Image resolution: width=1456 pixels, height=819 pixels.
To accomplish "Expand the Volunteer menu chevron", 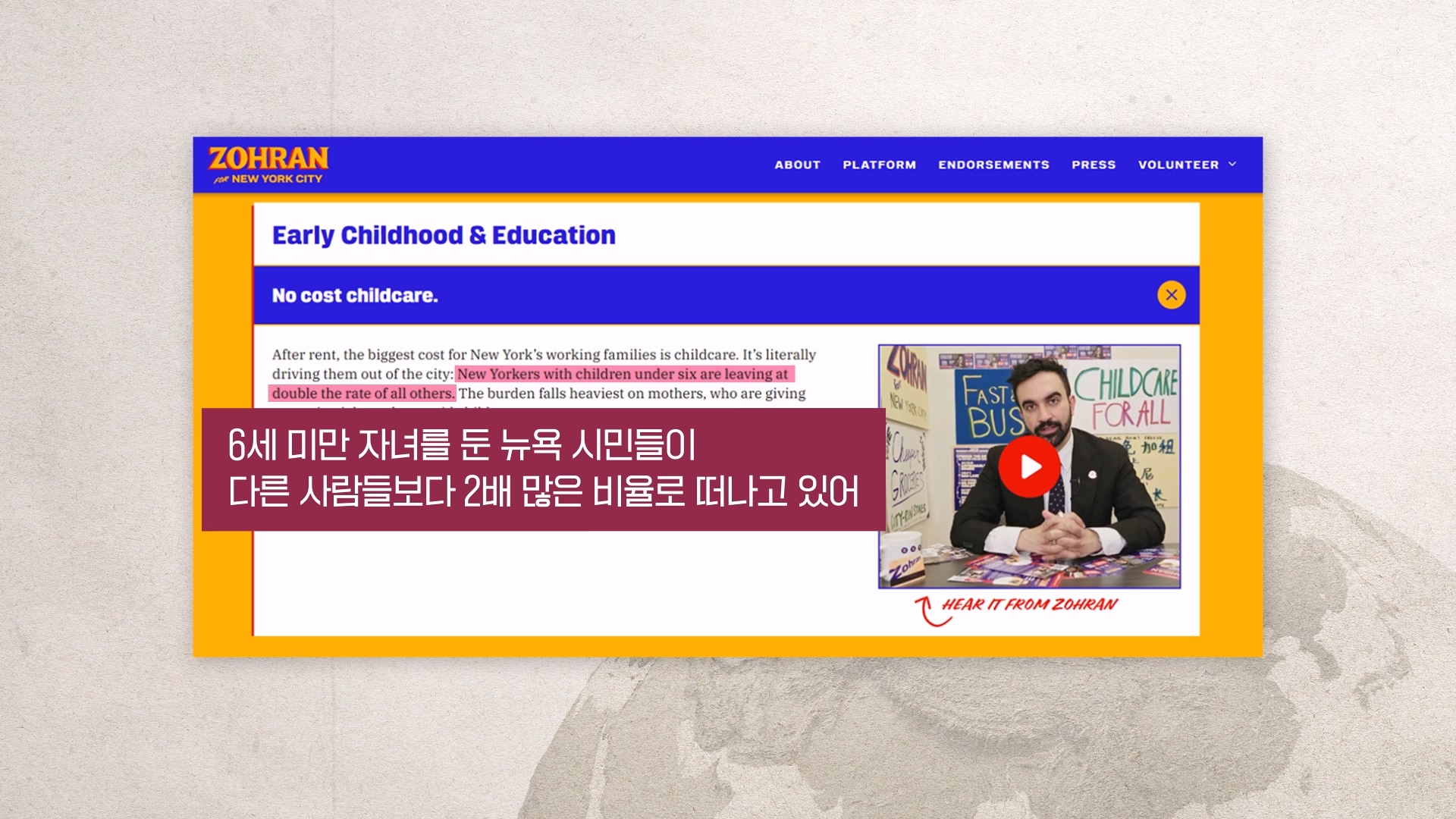I will (1232, 165).
